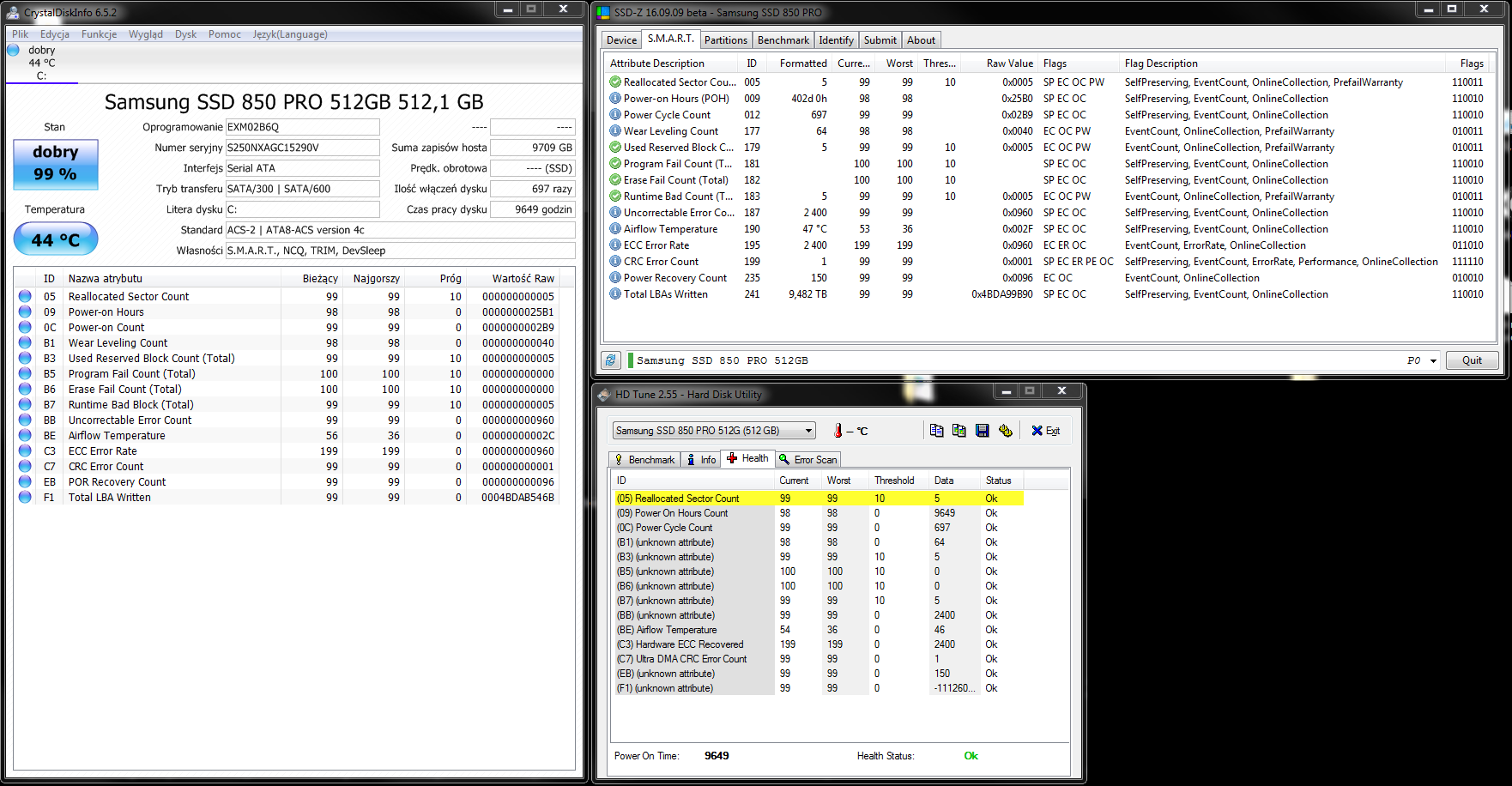Switch to the Partitions tab in SSD-Z
1512x786 pixels.
726,40
